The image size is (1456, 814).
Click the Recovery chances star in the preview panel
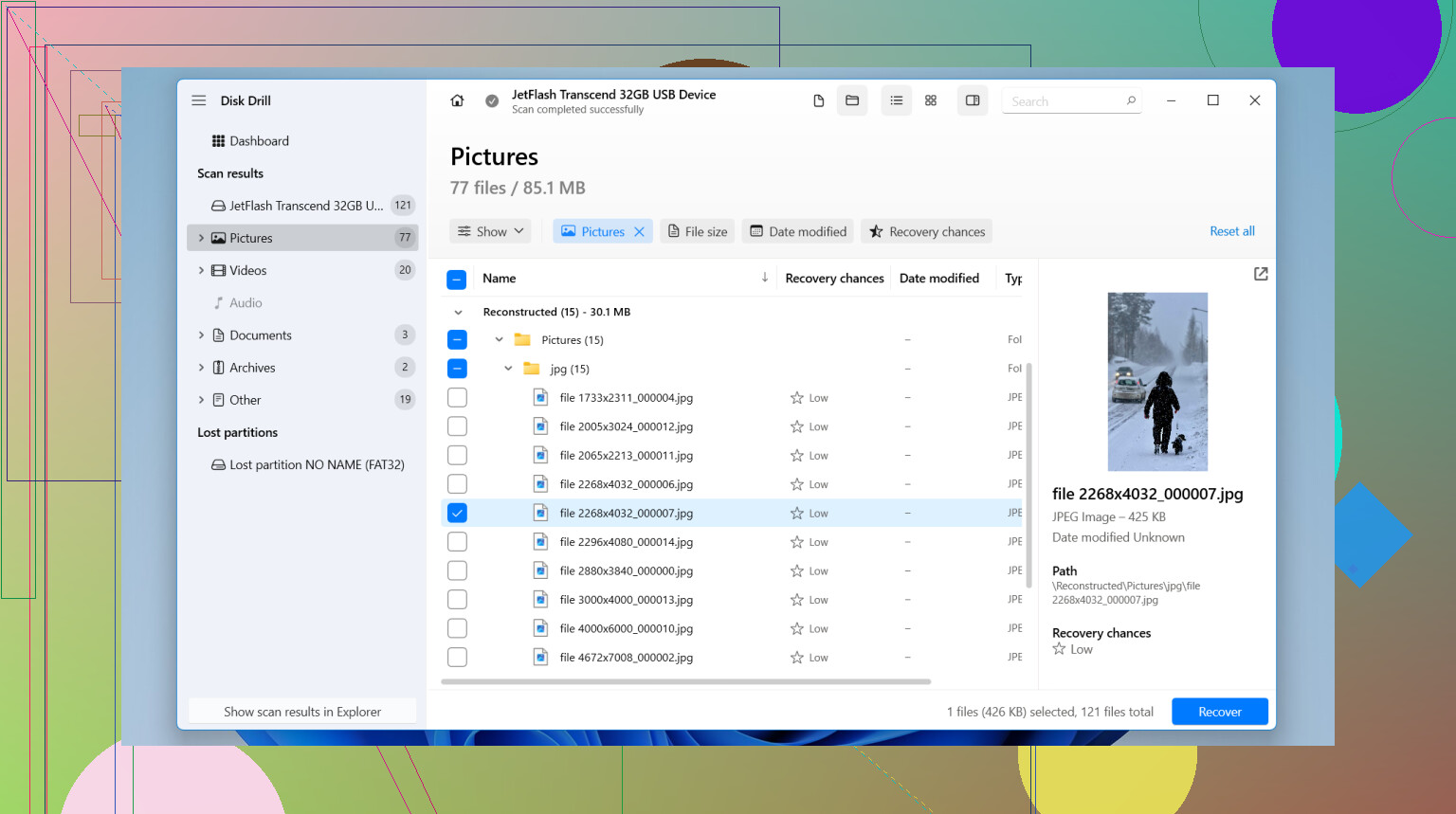[1059, 649]
